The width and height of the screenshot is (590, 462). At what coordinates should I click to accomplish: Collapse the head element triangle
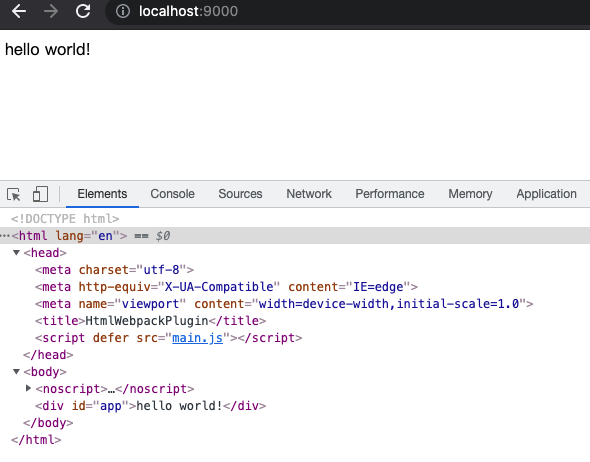point(17,253)
